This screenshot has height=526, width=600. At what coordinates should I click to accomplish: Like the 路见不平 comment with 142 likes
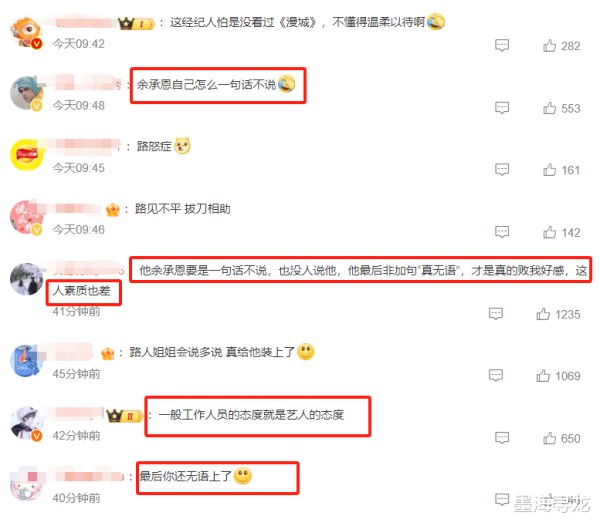(x=549, y=232)
